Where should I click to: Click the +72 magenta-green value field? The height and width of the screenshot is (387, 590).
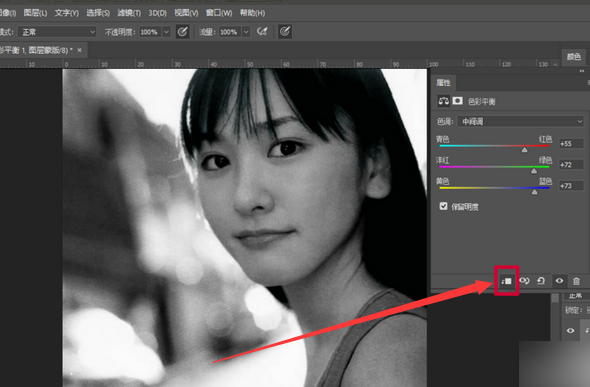pyautogui.click(x=571, y=165)
